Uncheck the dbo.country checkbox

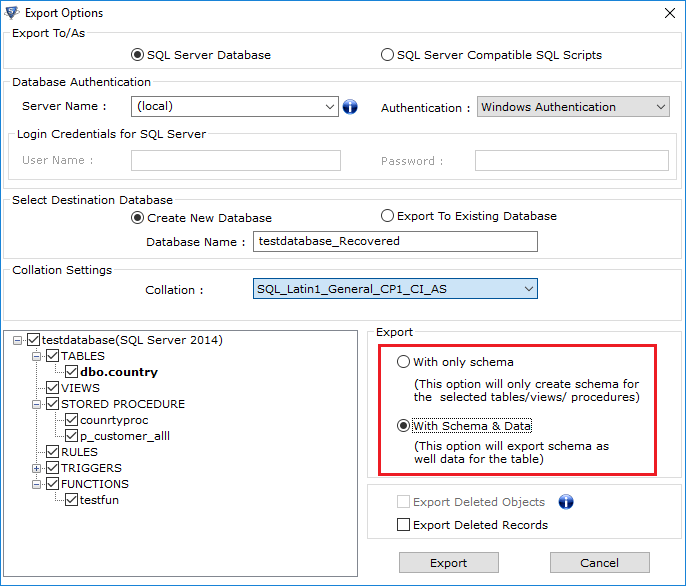(72, 372)
